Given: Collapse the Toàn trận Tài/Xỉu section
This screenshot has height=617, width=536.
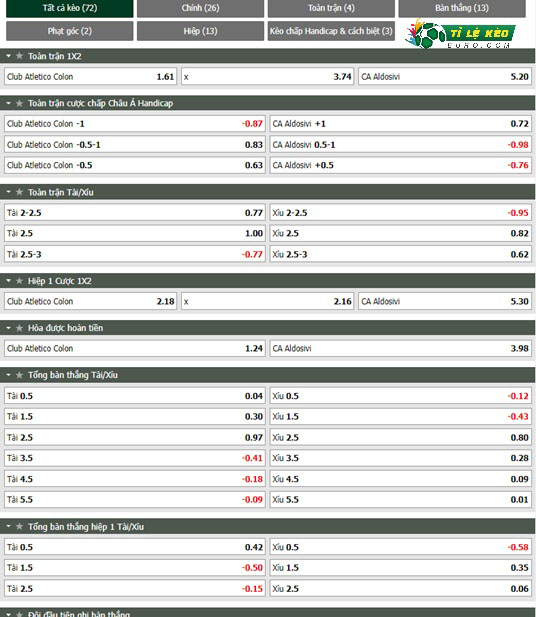Looking at the screenshot, I should [x=8, y=192].
